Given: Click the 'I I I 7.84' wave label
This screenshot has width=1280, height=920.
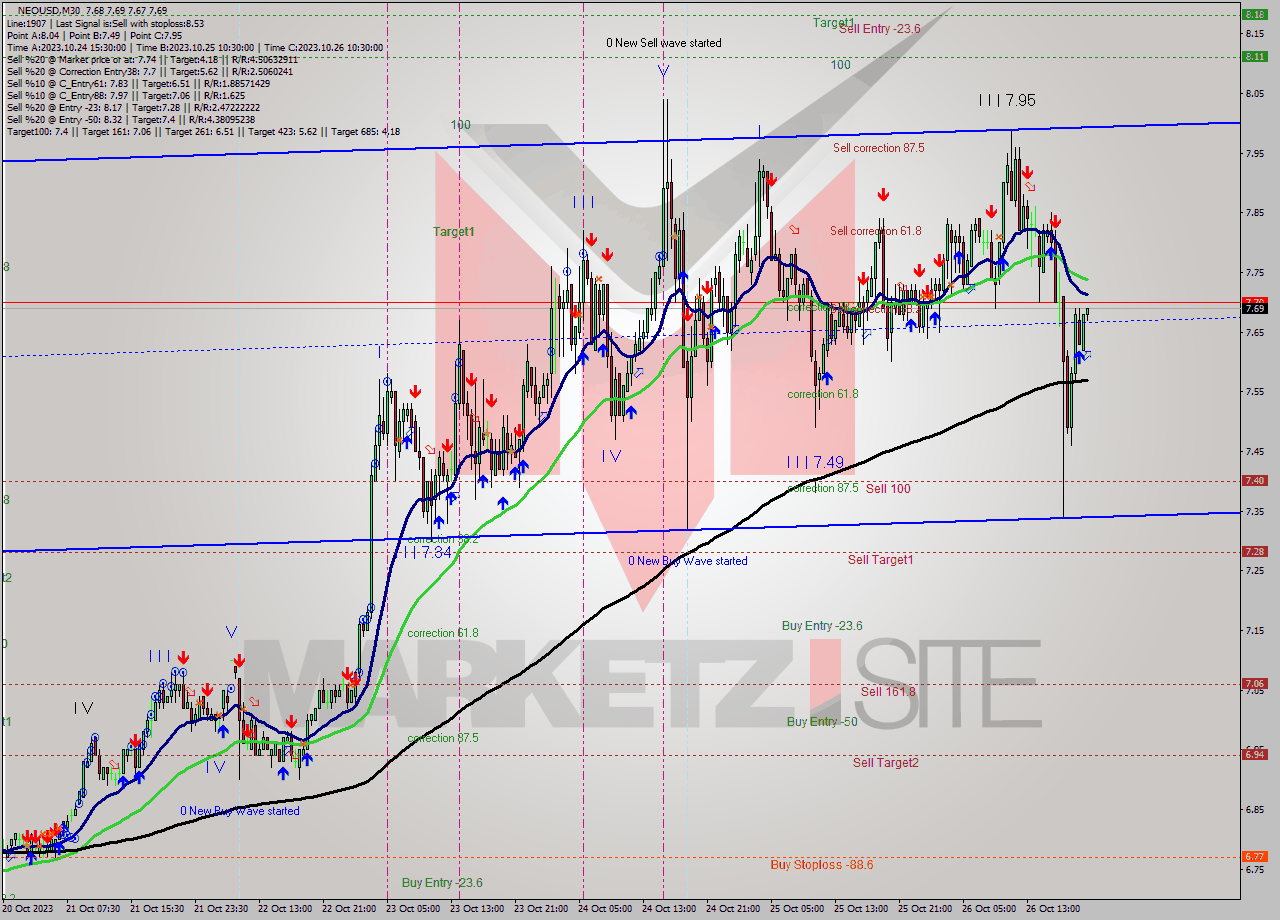Looking at the screenshot, I should pos(427,551).
